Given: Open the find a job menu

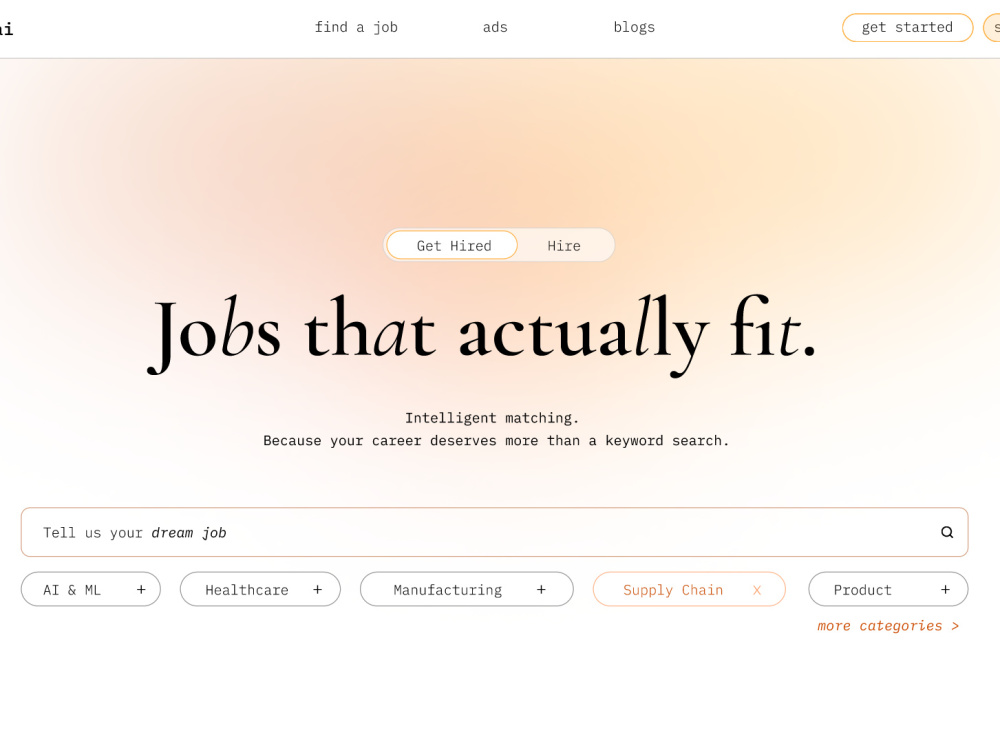Looking at the screenshot, I should click(x=356, y=27).
